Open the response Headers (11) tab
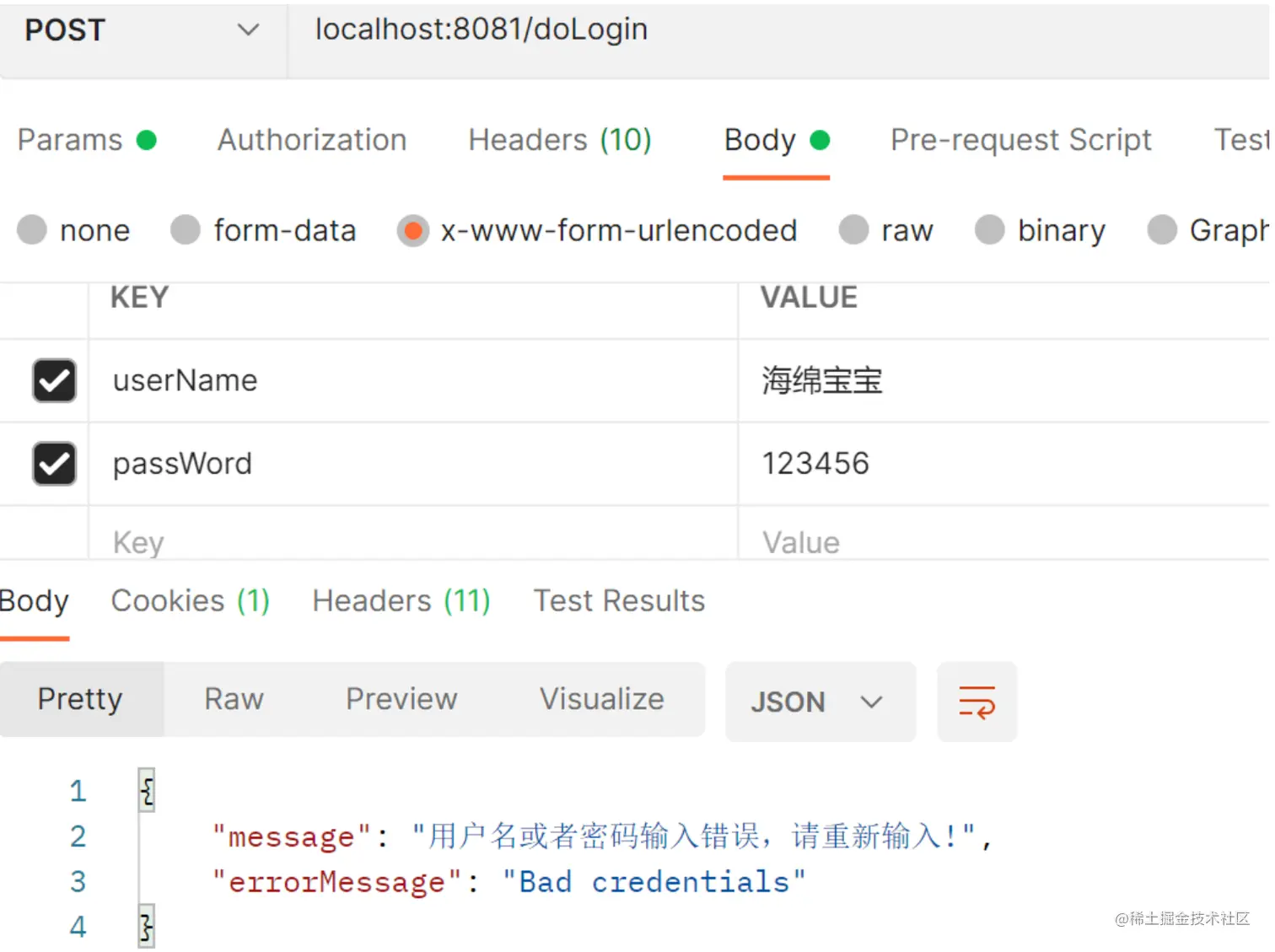This screenshot has height=952, width=1275. point(401,601)
